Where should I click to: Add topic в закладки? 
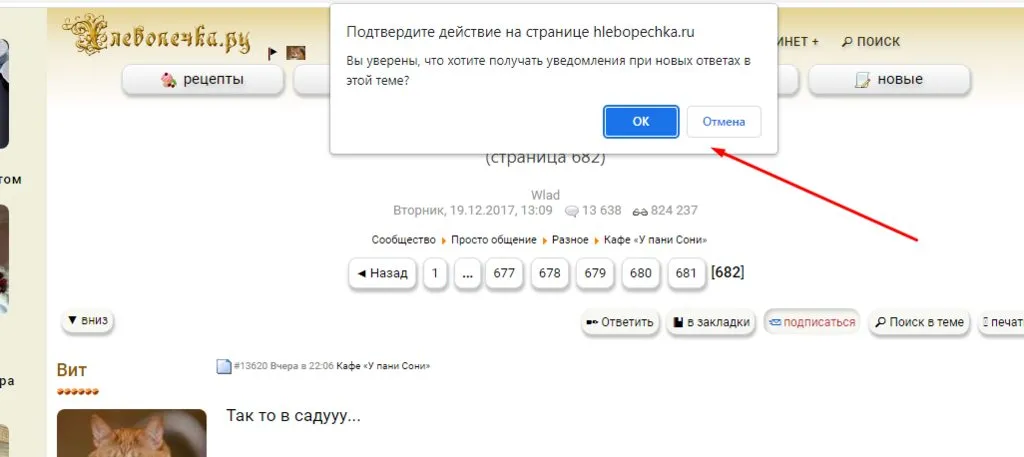point(711,322)
